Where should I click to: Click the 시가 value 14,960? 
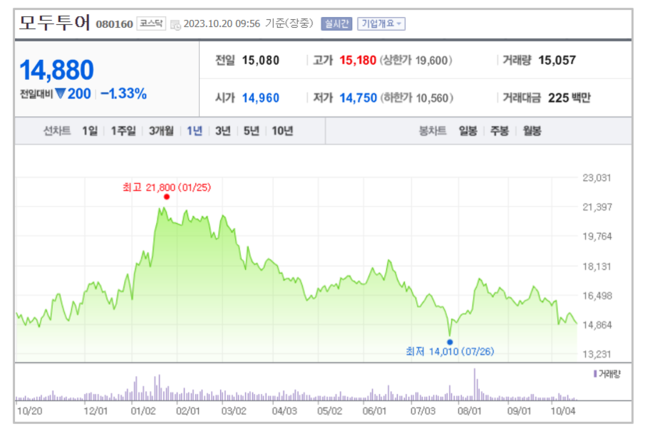click(260, 98)
